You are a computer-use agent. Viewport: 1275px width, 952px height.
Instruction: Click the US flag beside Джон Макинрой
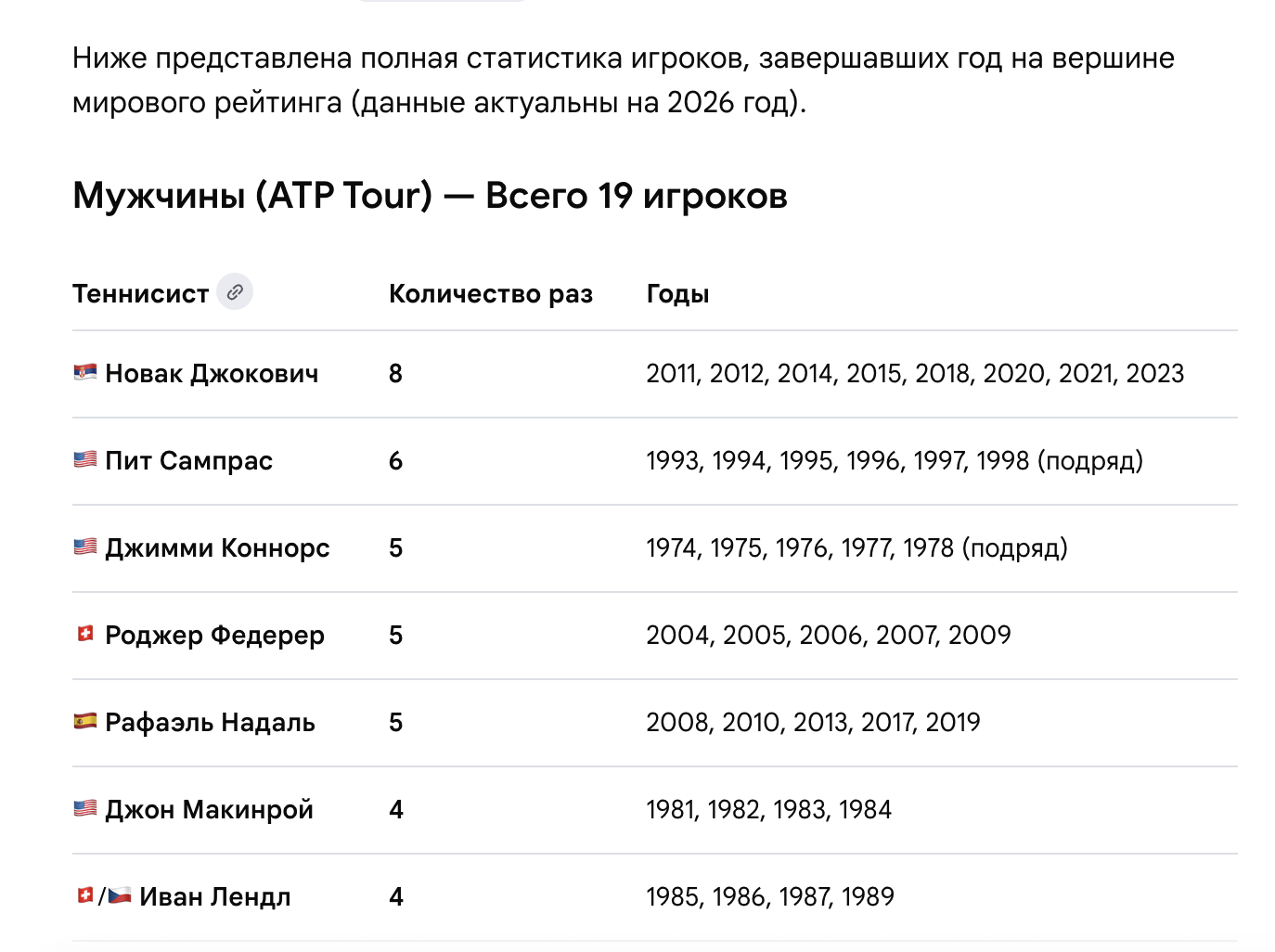(85, 808)
